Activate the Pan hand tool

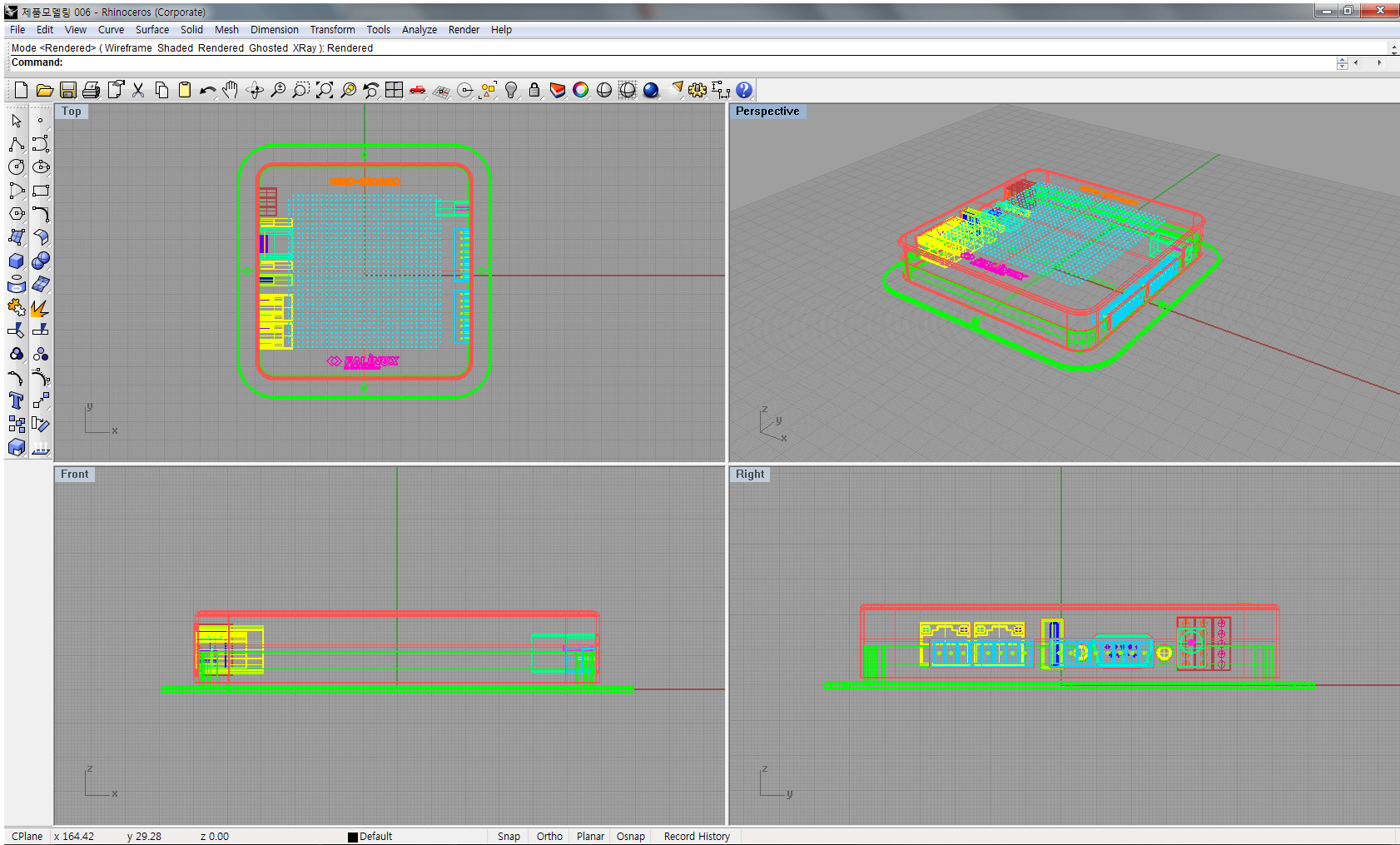[x=231, y=90]
